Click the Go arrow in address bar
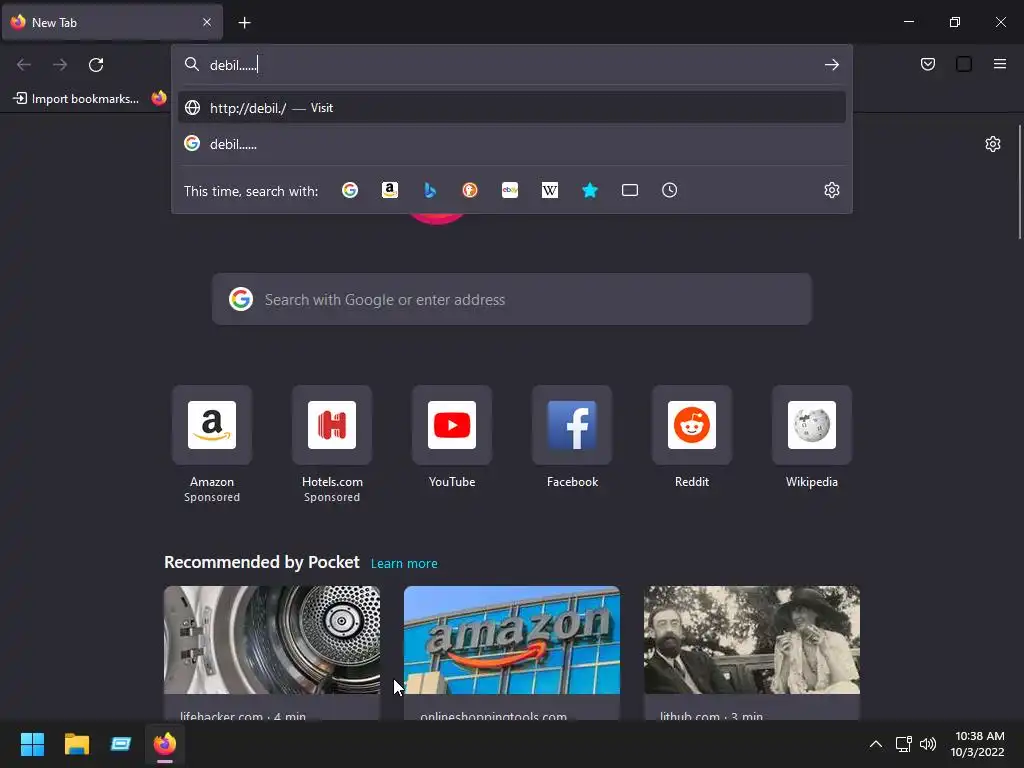The image size is (1024, 768). tap(831, 65)
